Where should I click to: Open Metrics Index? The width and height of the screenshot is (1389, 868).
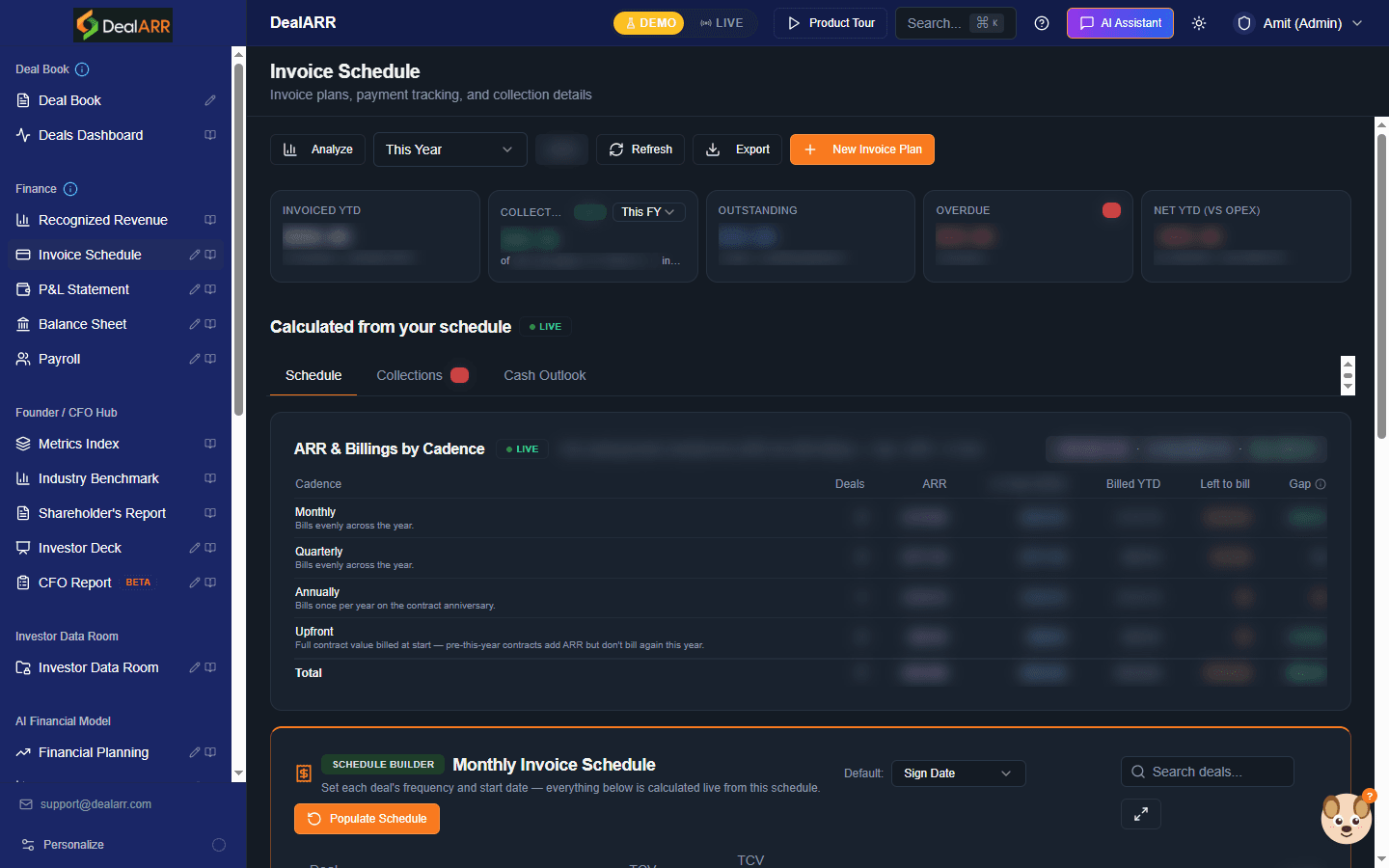(x=79, y=444)
